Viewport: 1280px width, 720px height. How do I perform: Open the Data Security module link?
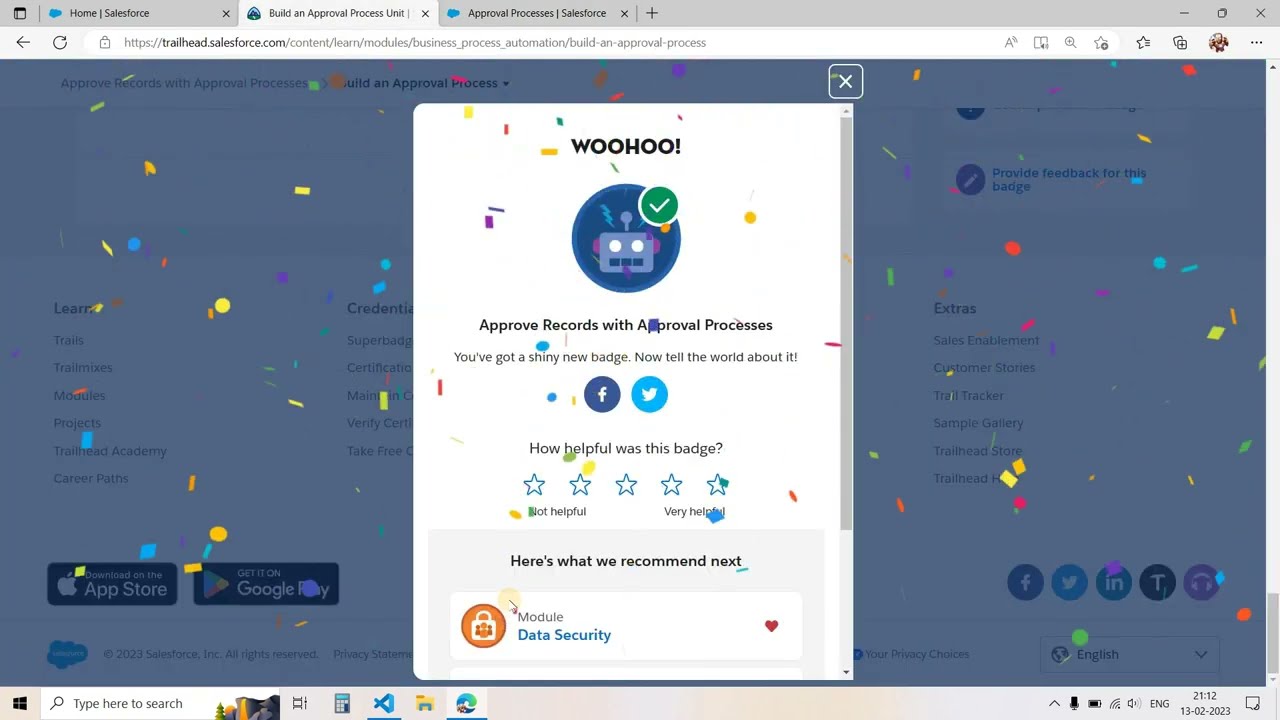coord(564,635)
